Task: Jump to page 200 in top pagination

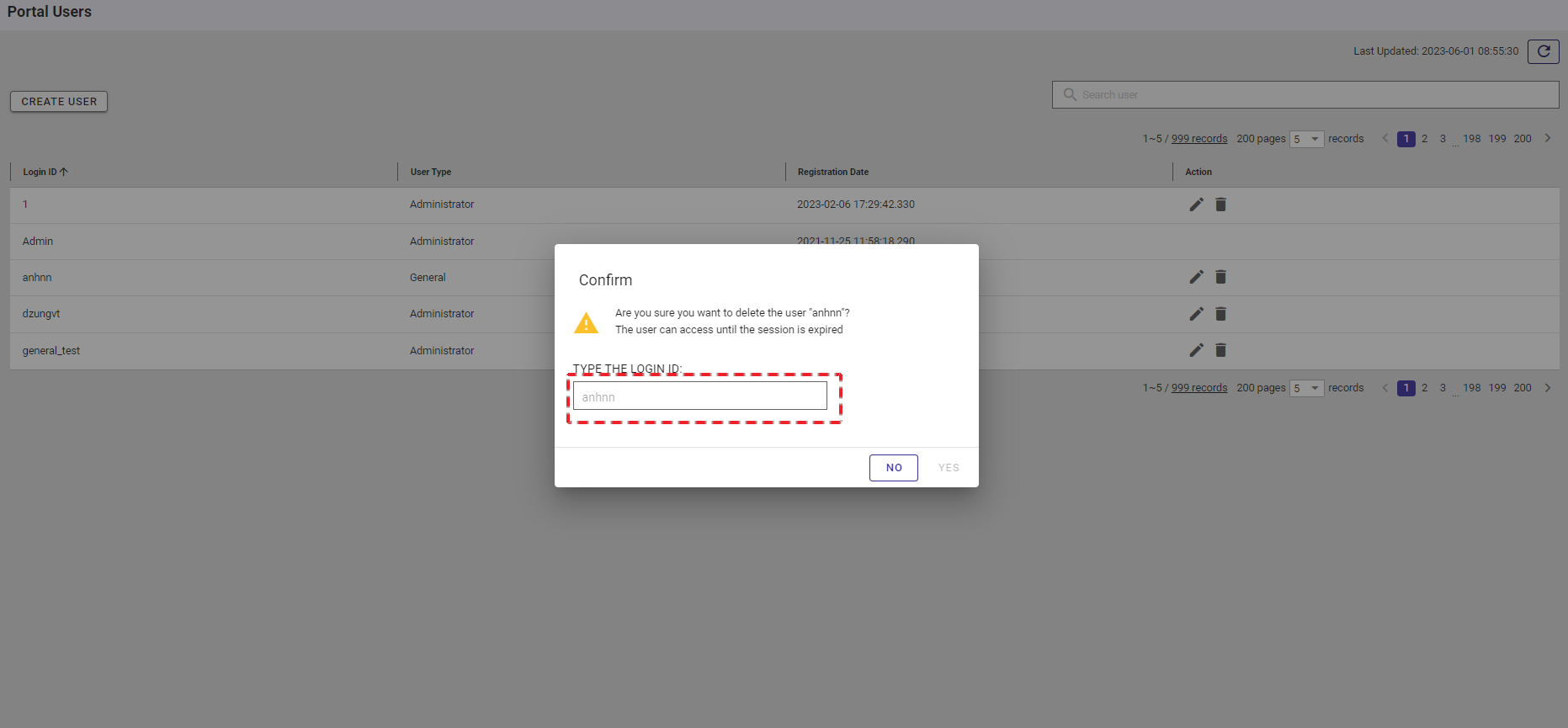Action: (x=1522, y=139)
